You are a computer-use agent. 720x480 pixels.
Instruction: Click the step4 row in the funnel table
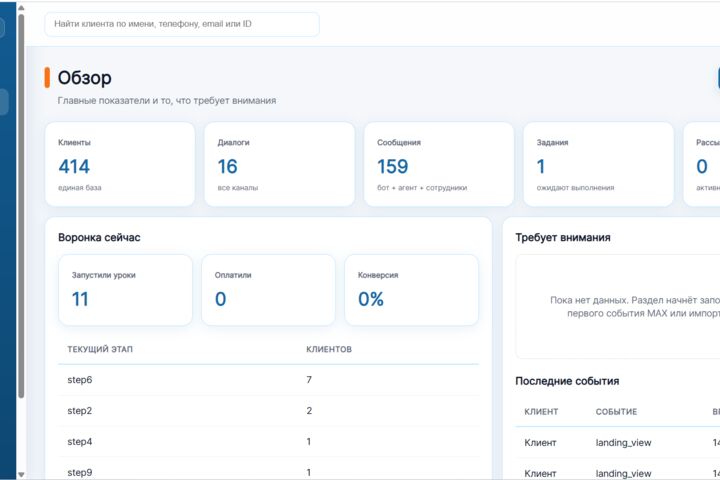(x=268, y=441)
